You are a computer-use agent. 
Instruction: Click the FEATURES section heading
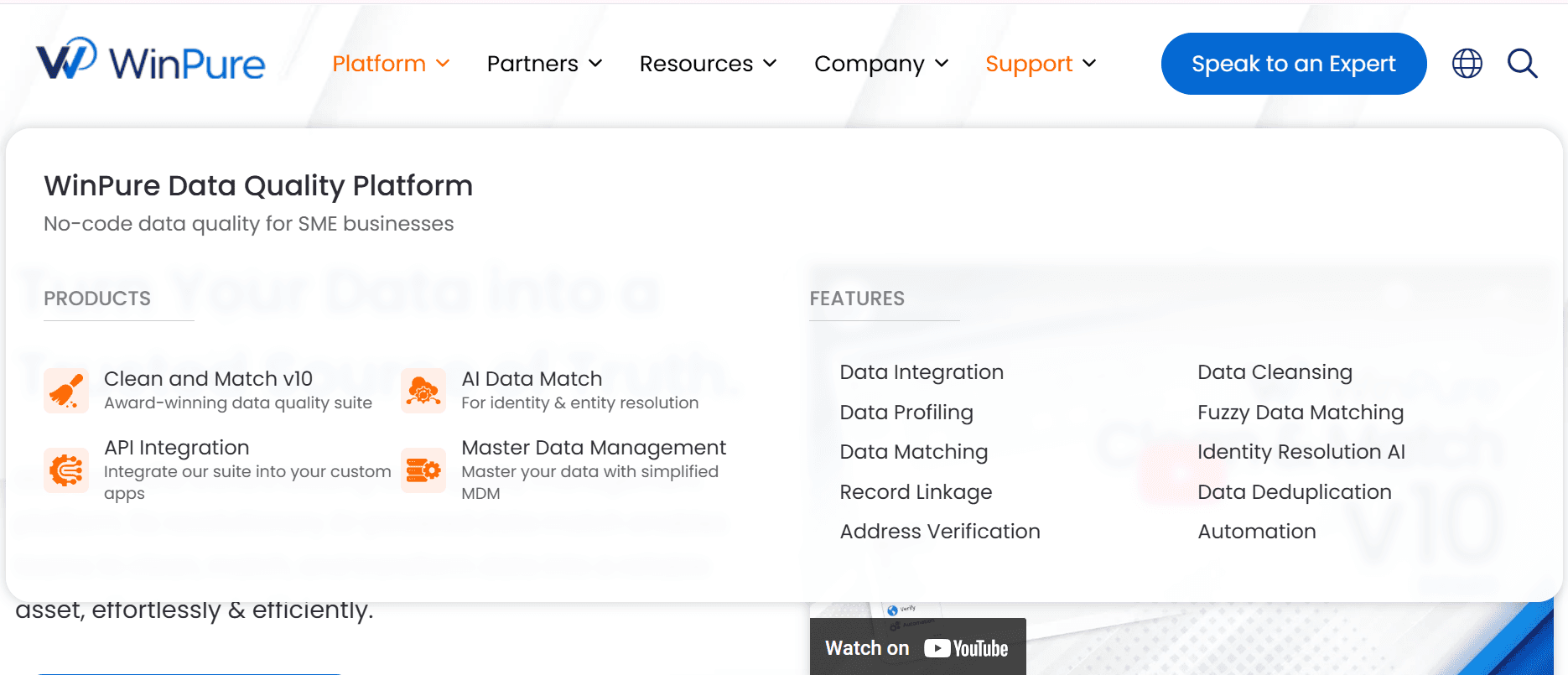coord(857,299)
